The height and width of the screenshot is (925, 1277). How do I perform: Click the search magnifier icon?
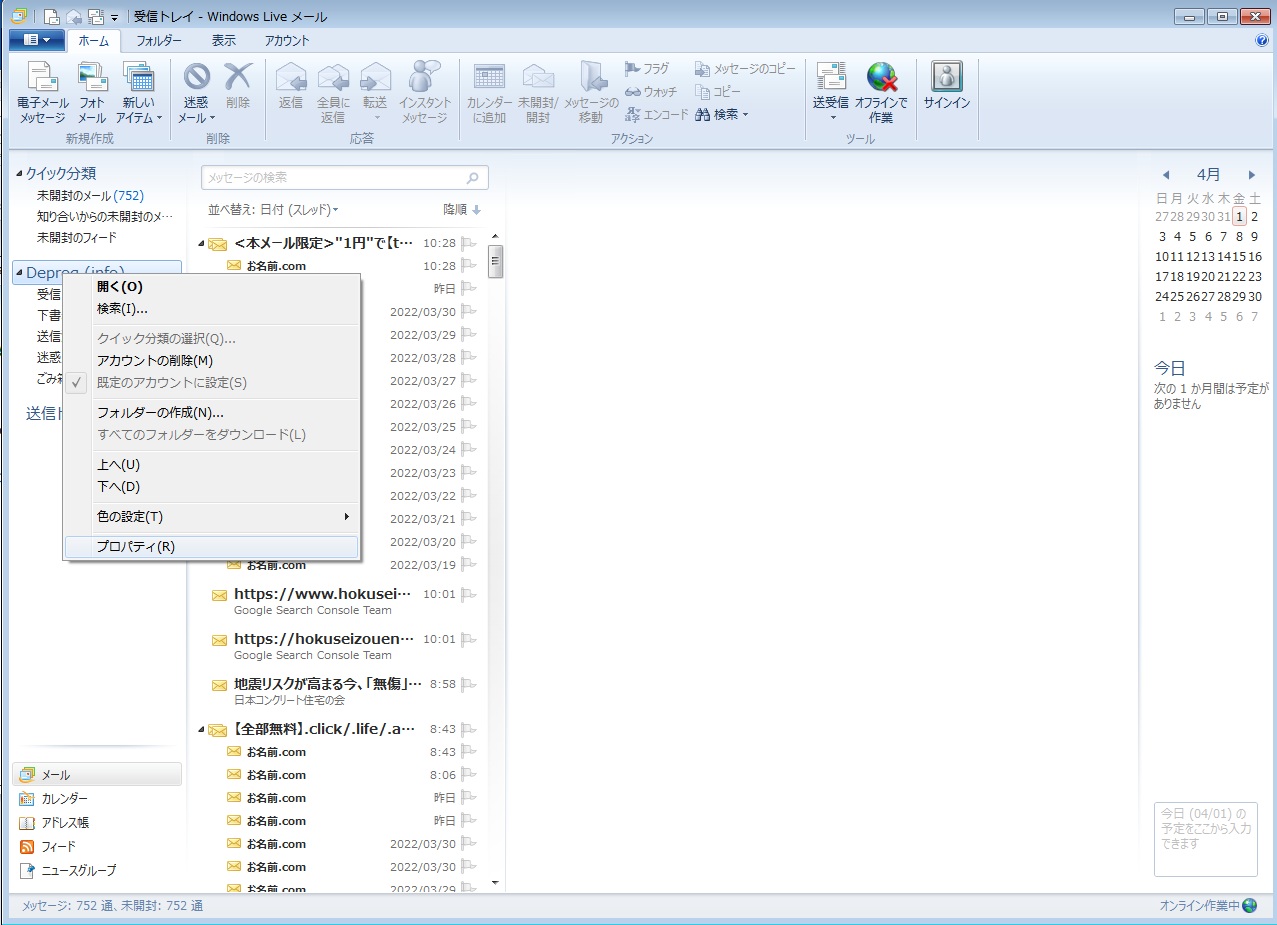coord(473,178)
